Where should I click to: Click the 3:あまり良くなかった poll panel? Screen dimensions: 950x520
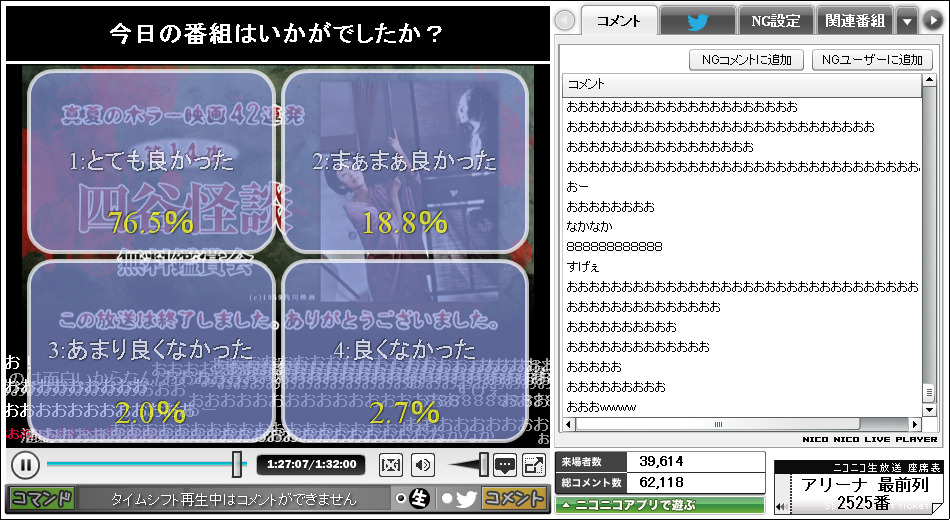151,351
